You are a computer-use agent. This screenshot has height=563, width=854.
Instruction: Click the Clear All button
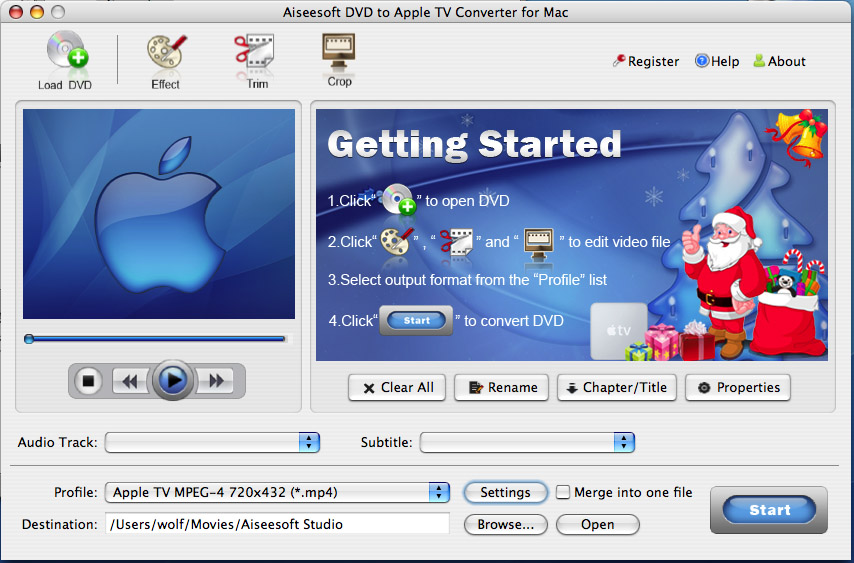tap(397, 387)
